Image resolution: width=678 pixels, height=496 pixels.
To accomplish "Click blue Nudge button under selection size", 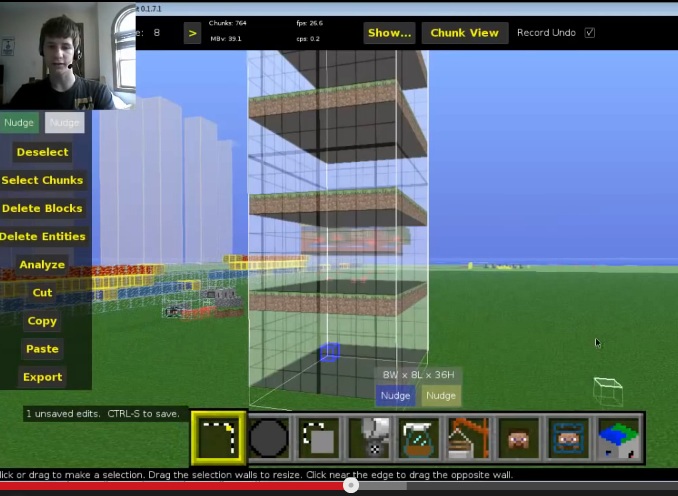I will coord(395,396).
